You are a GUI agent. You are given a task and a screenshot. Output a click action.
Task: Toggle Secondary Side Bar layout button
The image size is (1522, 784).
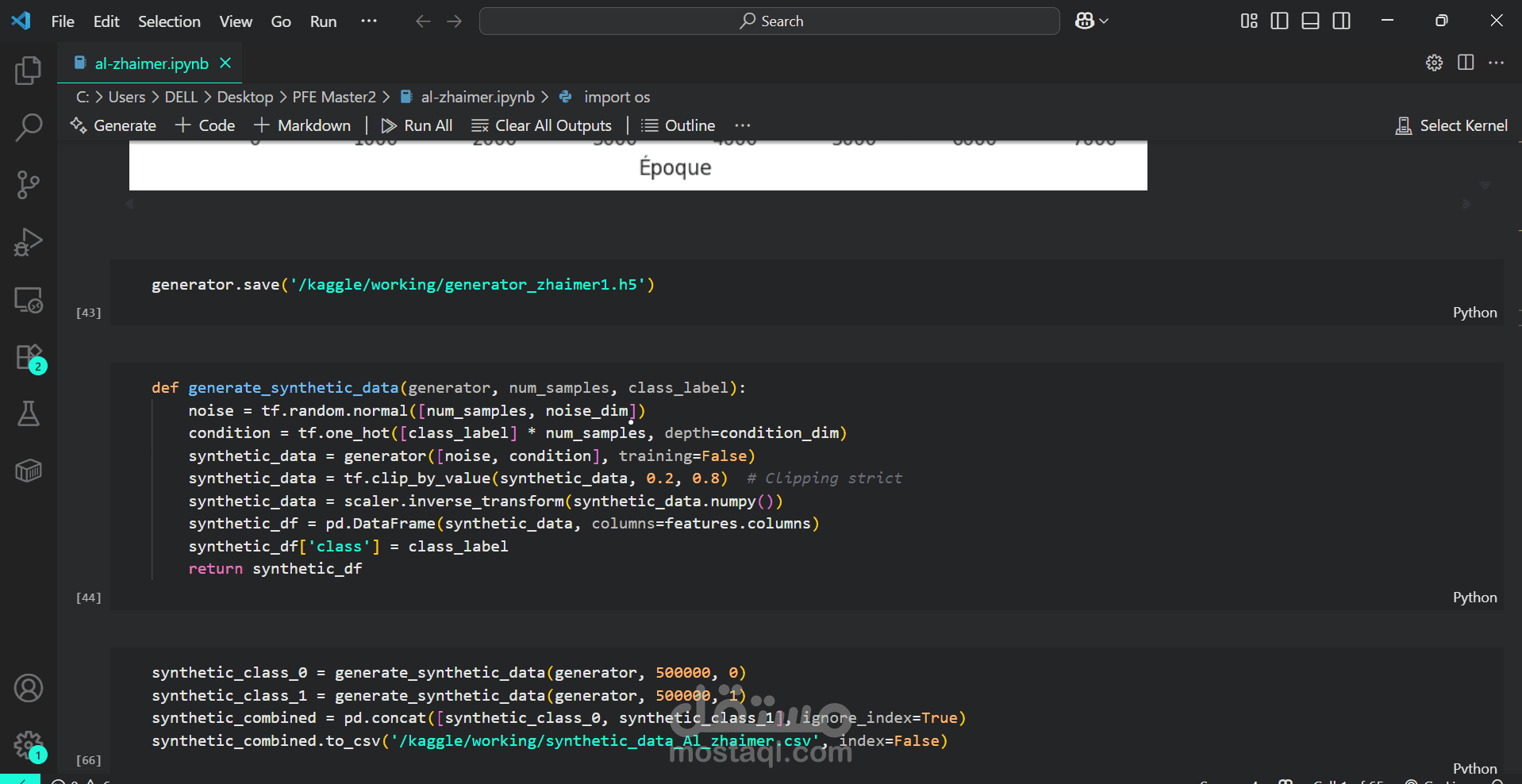point(1341,21)
